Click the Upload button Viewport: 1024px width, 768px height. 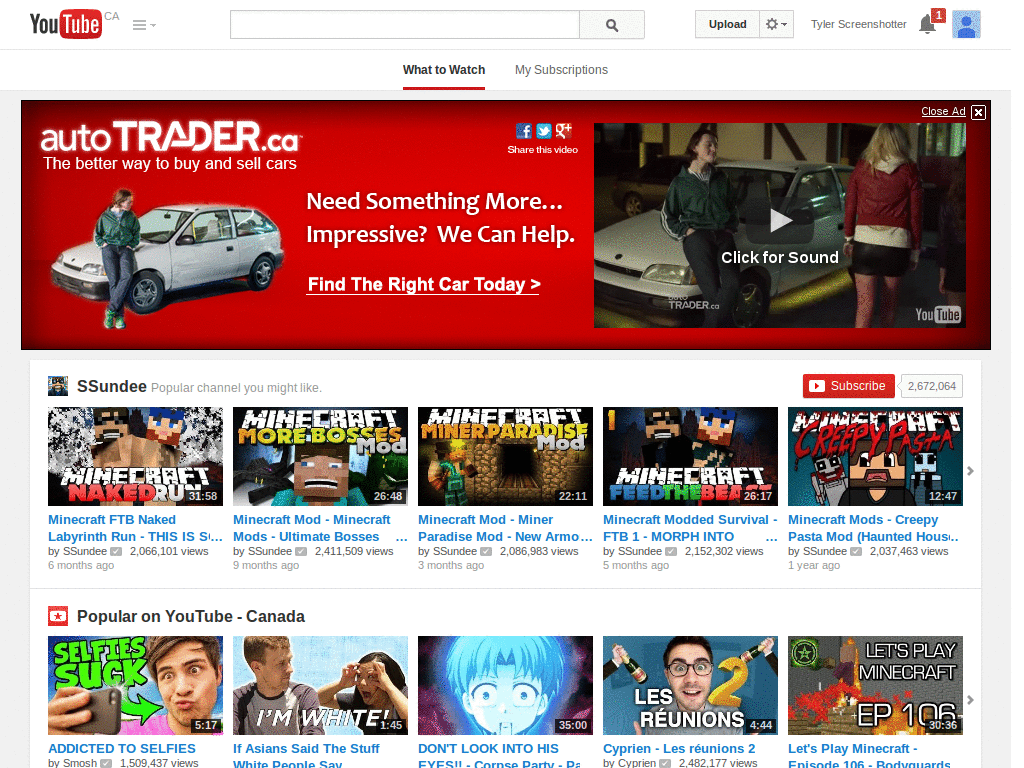[x=728, y=24]
